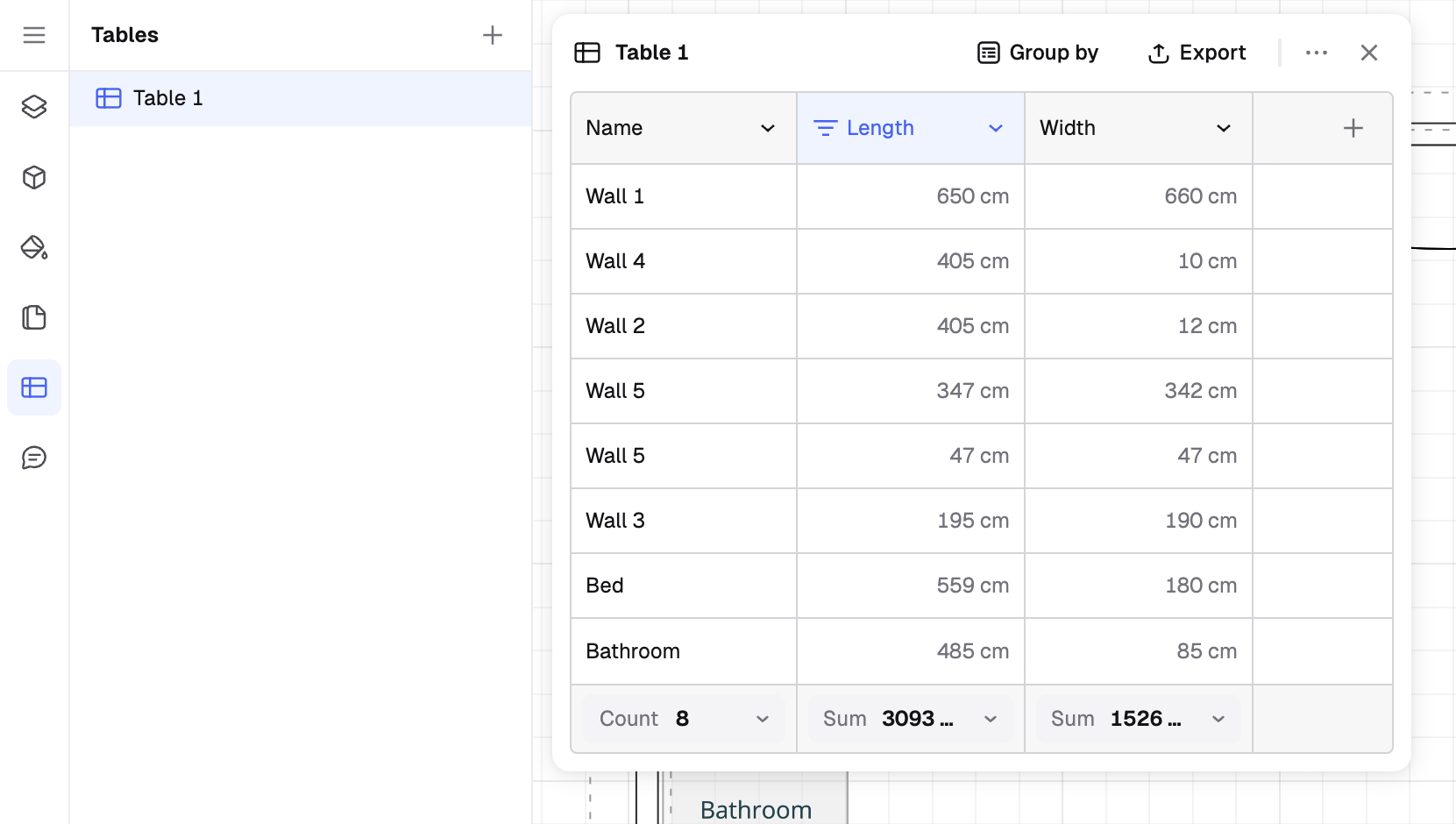Click the Export button
Viewport: 1456px width, 824px height.
click(x=1197, y=53)
